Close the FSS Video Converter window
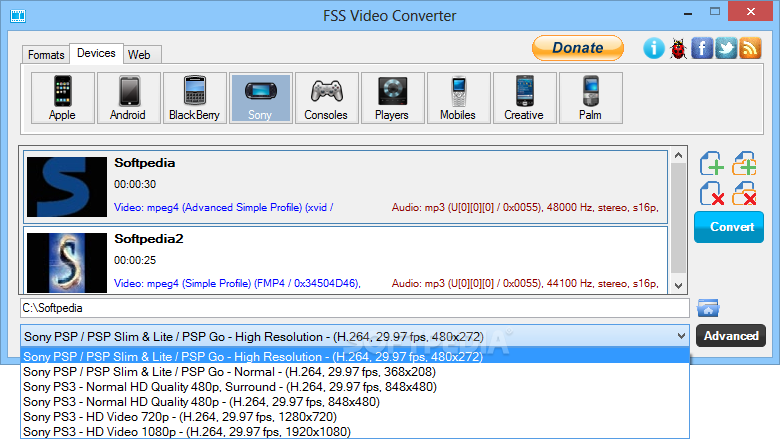Viewport: 780px width, 439px height. tap(750, 11)
